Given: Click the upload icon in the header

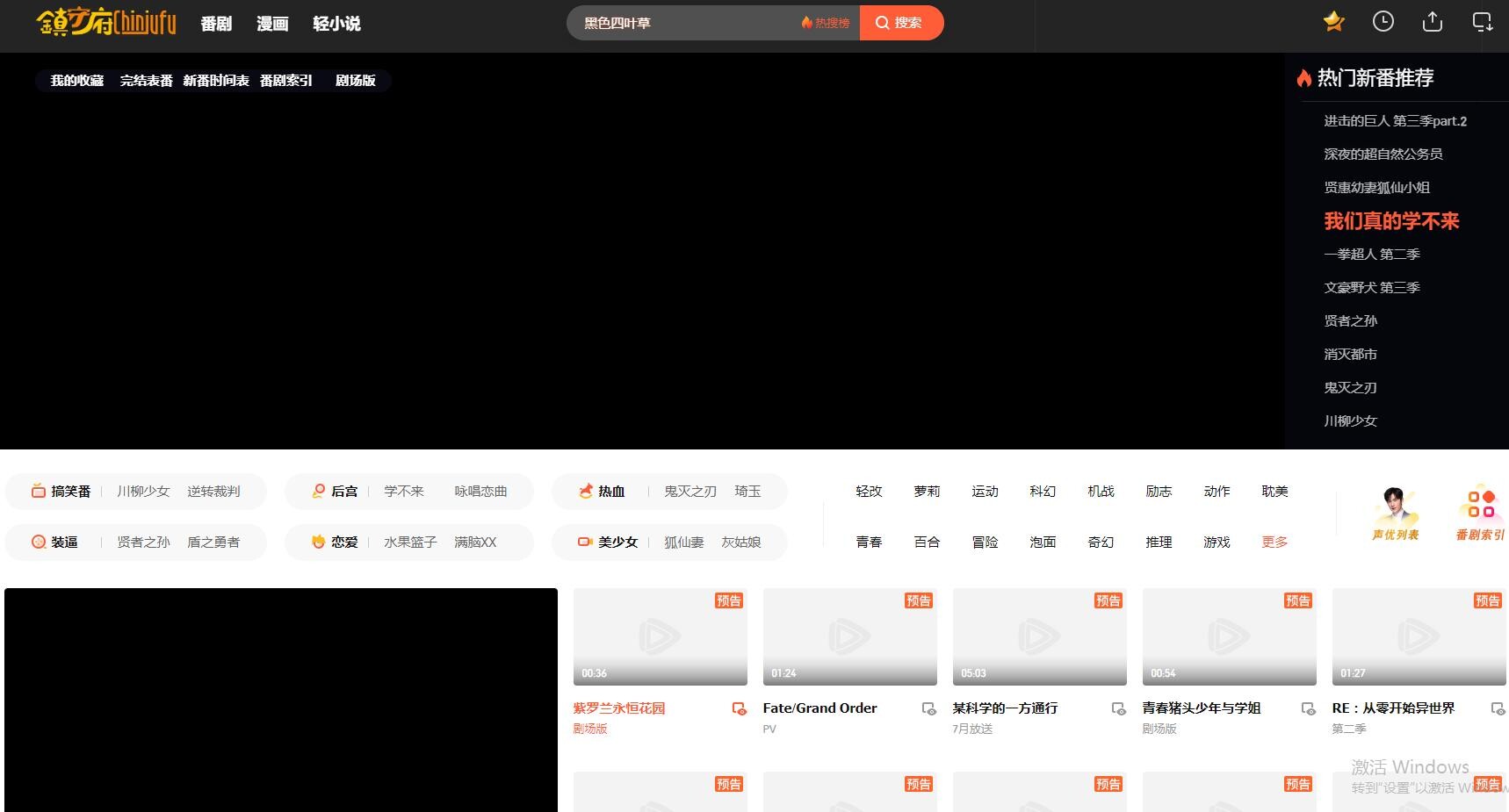Looking at the screenshot, I should tap(1432, 22).
